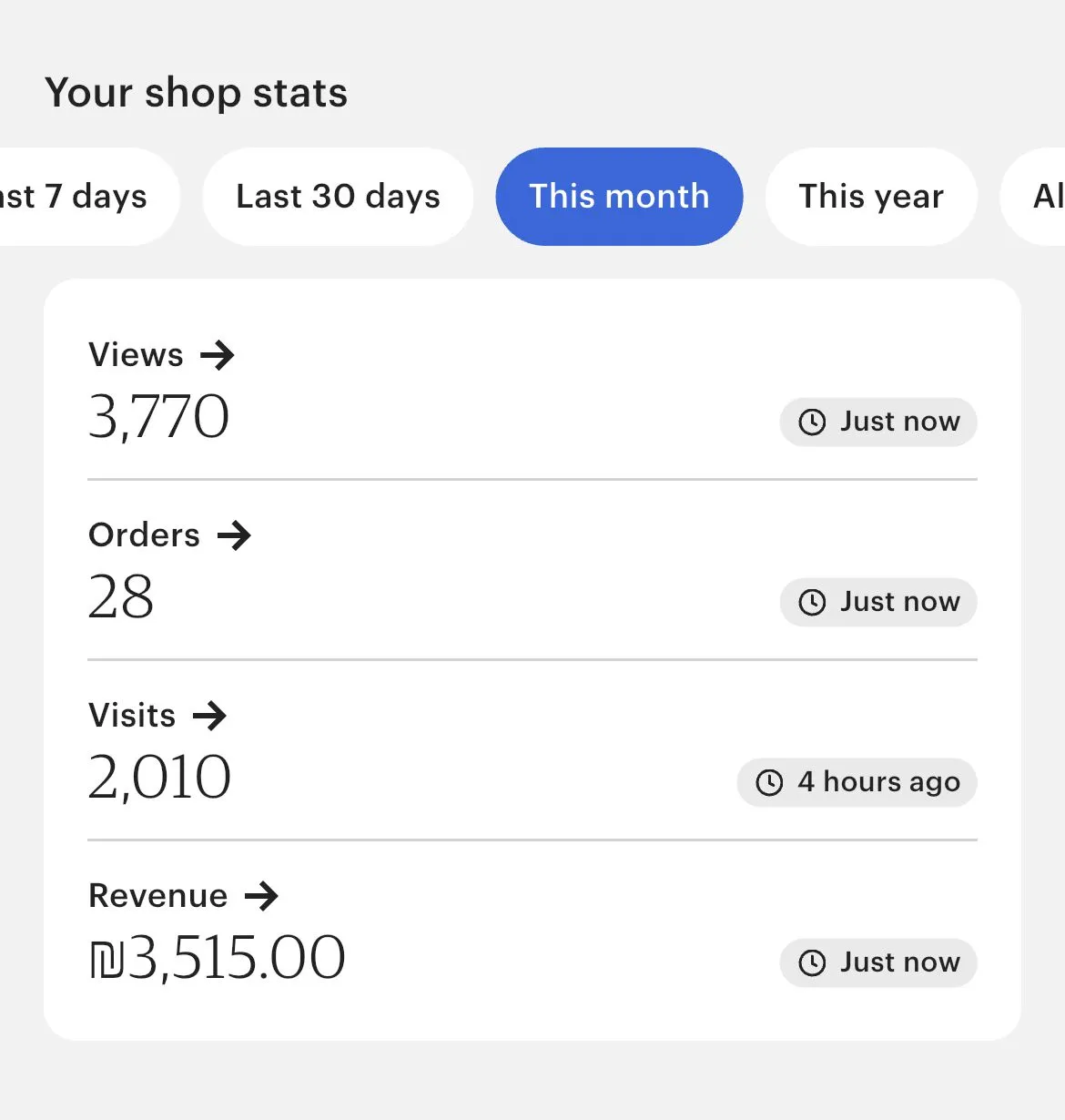Select the This month filter pill
Image resolution: width=1065 pixels, height=1120 pixels.
[x=619, y=197]
